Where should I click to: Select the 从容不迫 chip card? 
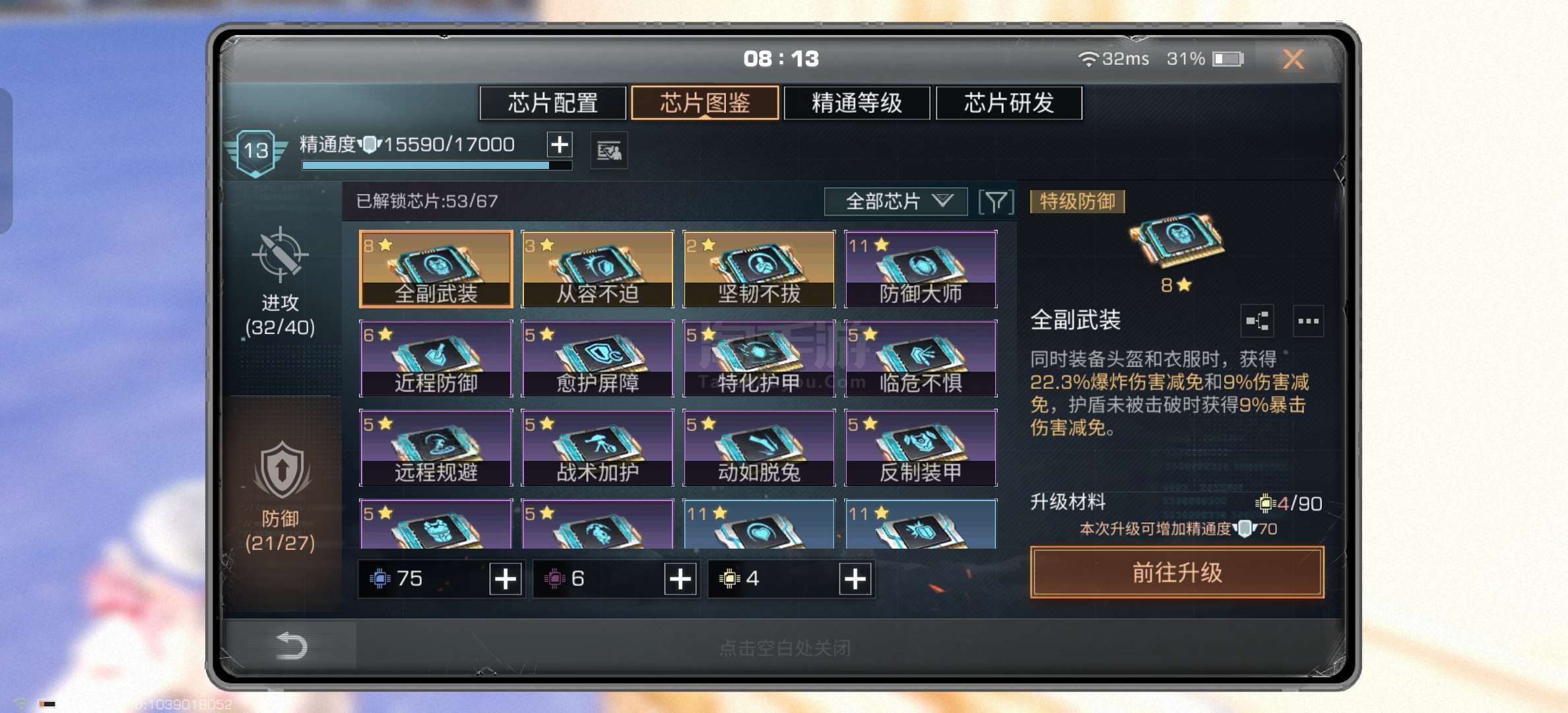pos(598,269)
